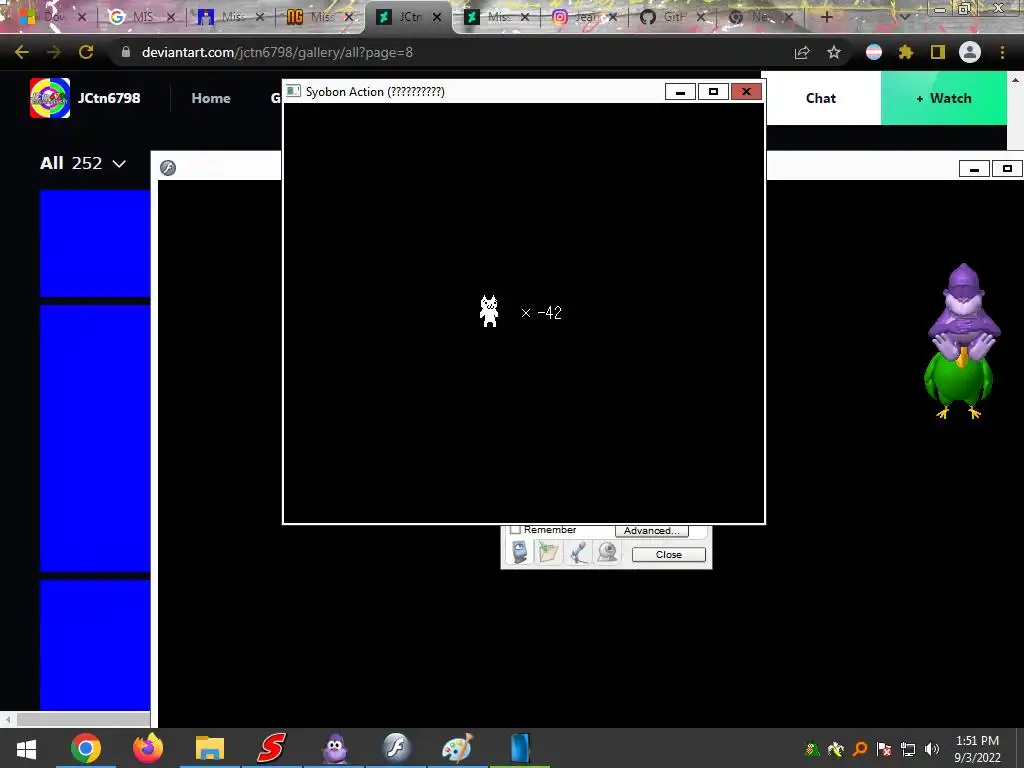Screen dimensions: 1024x768
Task: Open the Chrome extensions puzzle icon
Action: [x=905, y=52]
